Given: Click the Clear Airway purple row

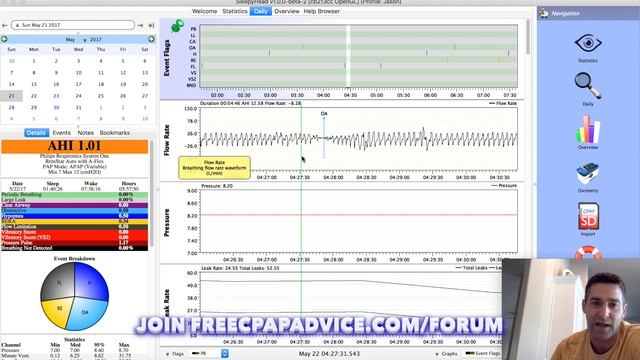Looking at the screenshot, I should point(74,205).
